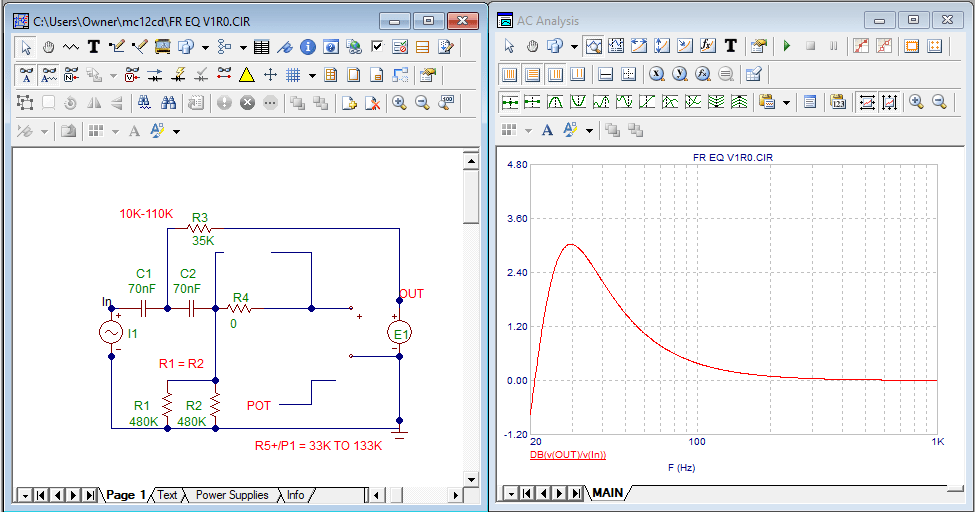Image resolution: width=975 pixels, height=512 pixels.
Task: Select the fx Performance Tag tool
Action: (708, 46)
